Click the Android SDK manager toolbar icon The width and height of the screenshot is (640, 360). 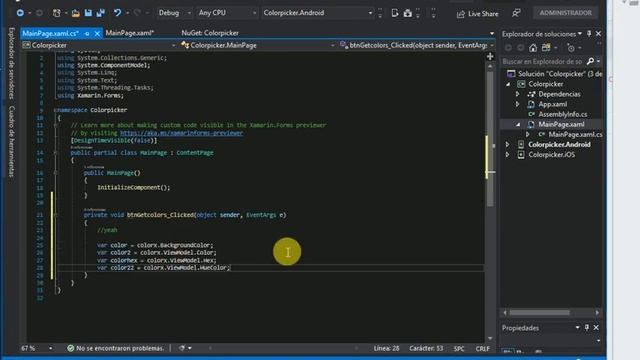(407, 13)
